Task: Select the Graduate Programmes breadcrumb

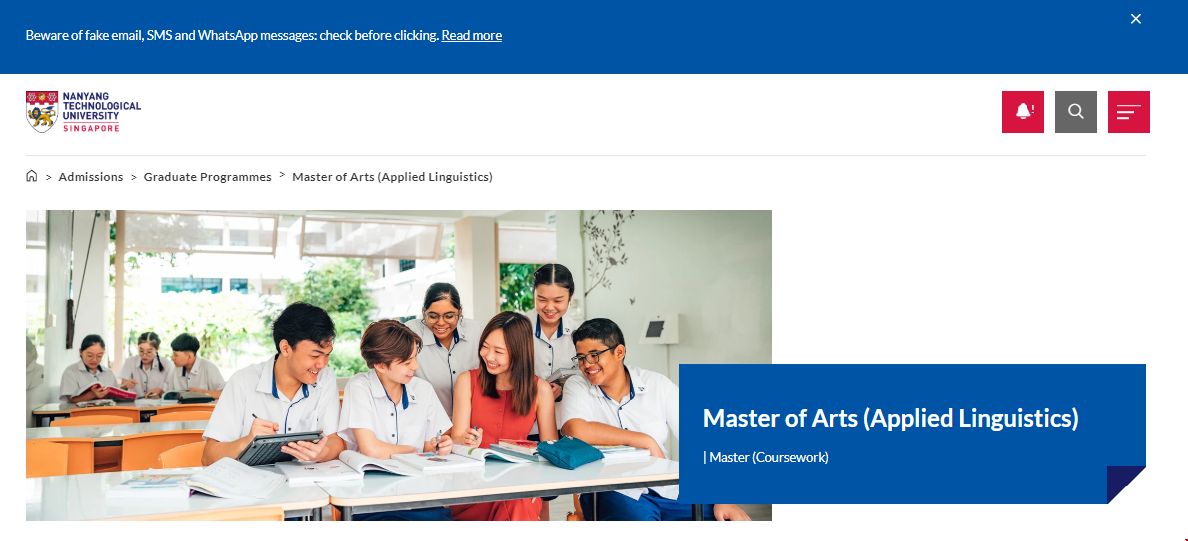Action: click(207, 177)
